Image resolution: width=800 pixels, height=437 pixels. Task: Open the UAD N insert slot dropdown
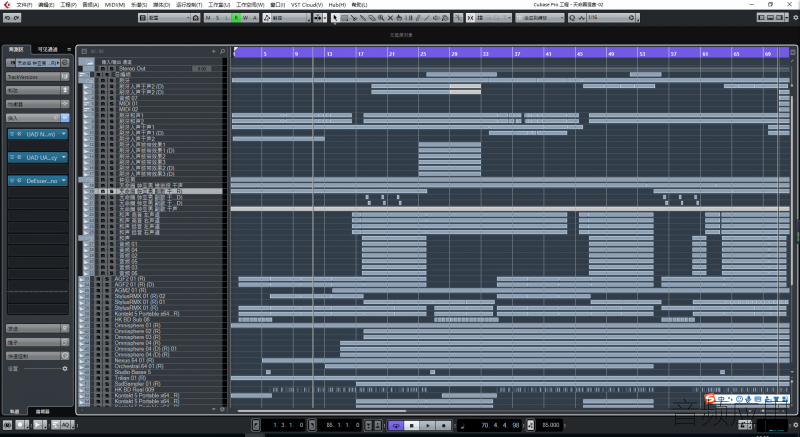point(64,134)
